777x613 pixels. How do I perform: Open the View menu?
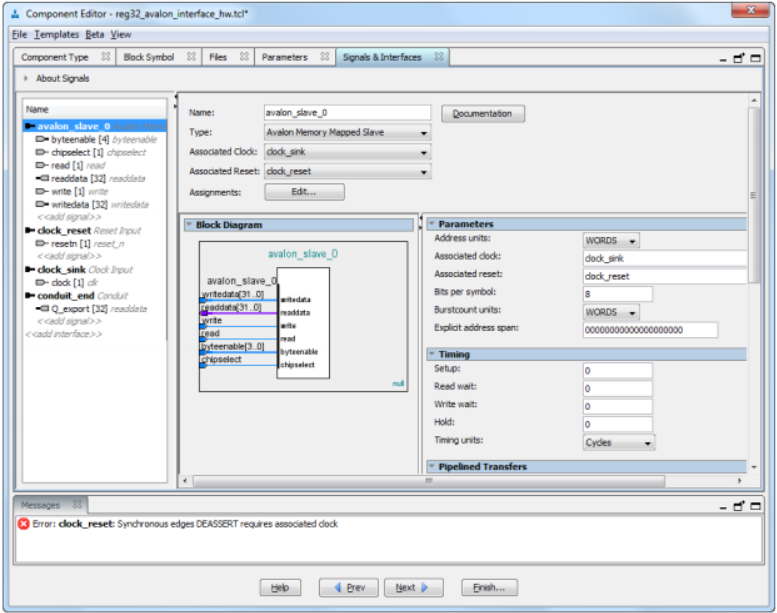point(120,34)
